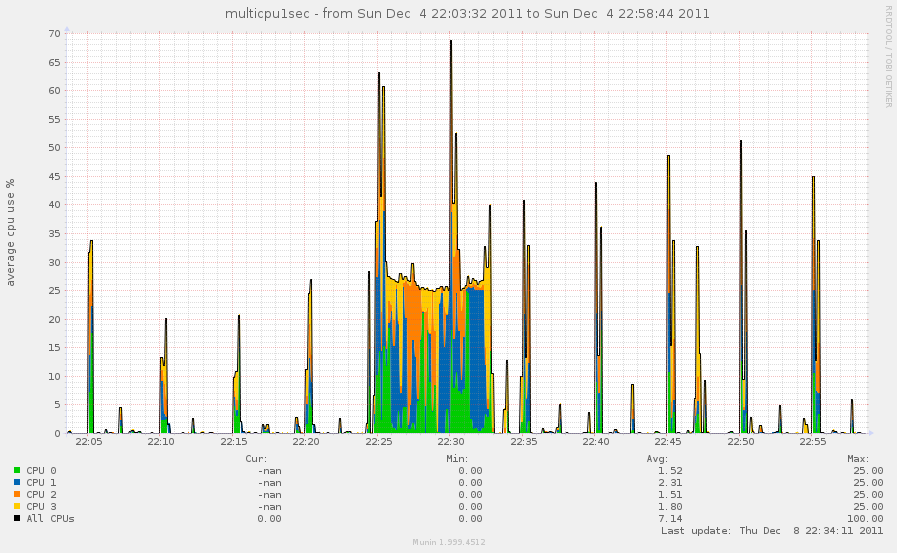Click the black All CPUs legend swatch
The width and height of the screenshot is (897, 553).
(x=17, y=518)
